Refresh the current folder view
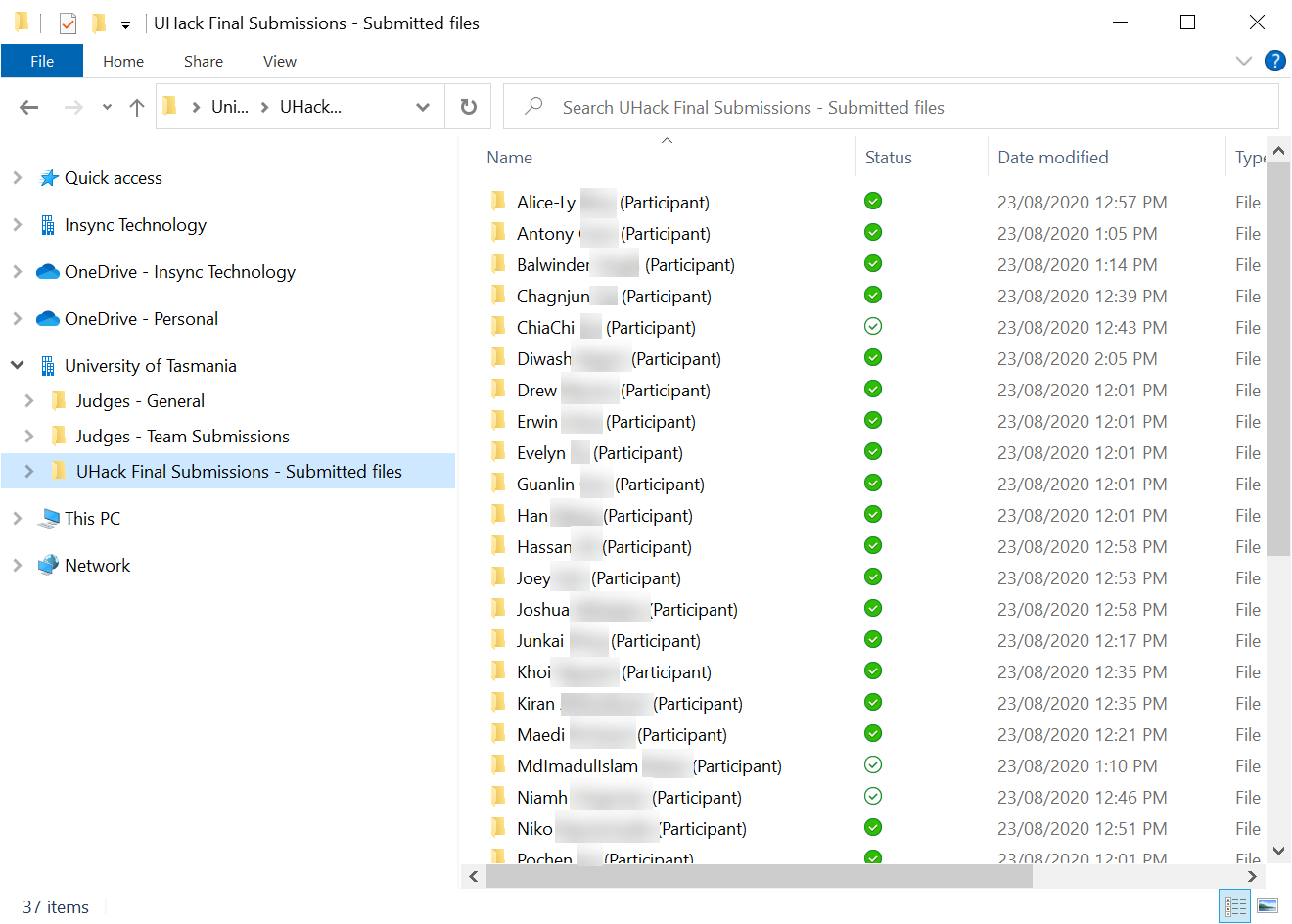Image resolution: width=1292 pixels, height=924 pixels. (469, 107)
